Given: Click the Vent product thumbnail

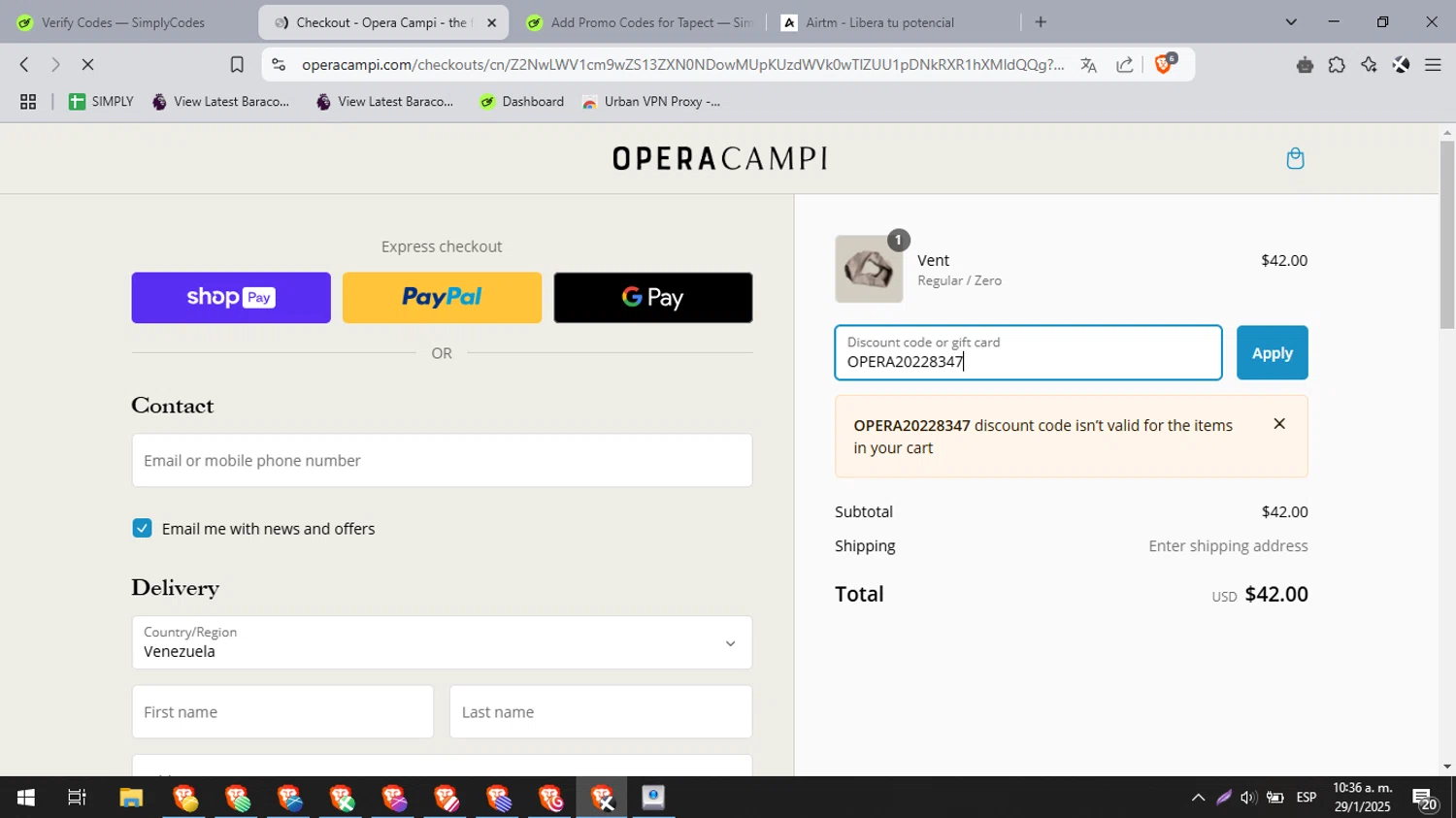Looking at the screenshot, I should tap(869, 269).
